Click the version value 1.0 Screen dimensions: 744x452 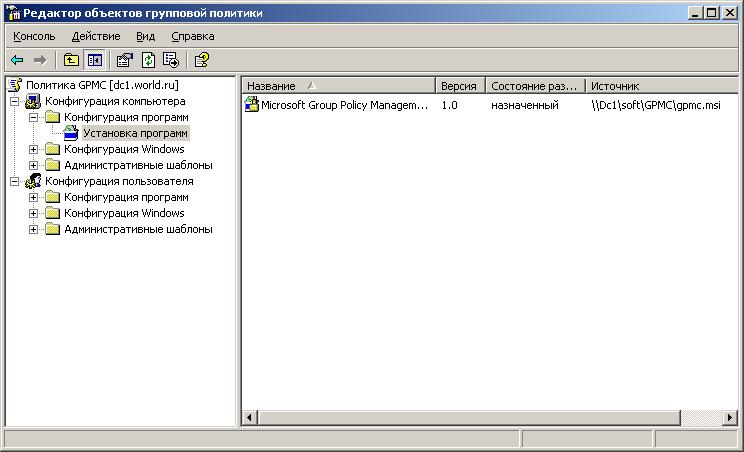[449, 105]
